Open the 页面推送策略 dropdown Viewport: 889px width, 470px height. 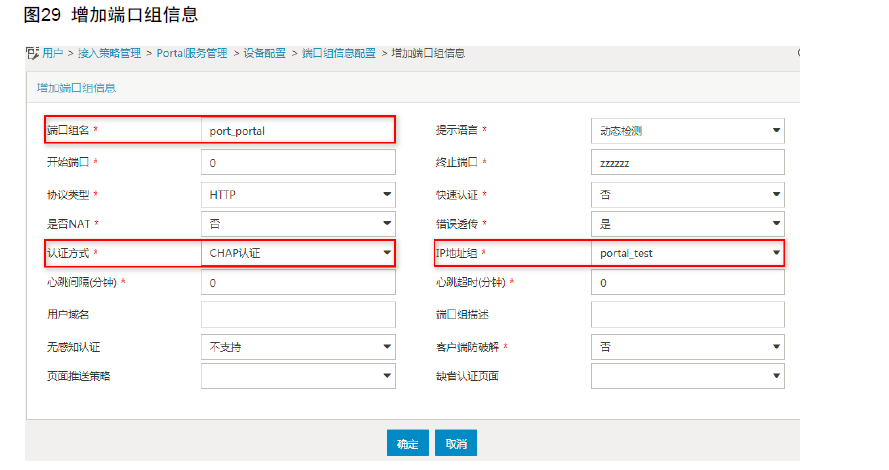pos(298,376)
